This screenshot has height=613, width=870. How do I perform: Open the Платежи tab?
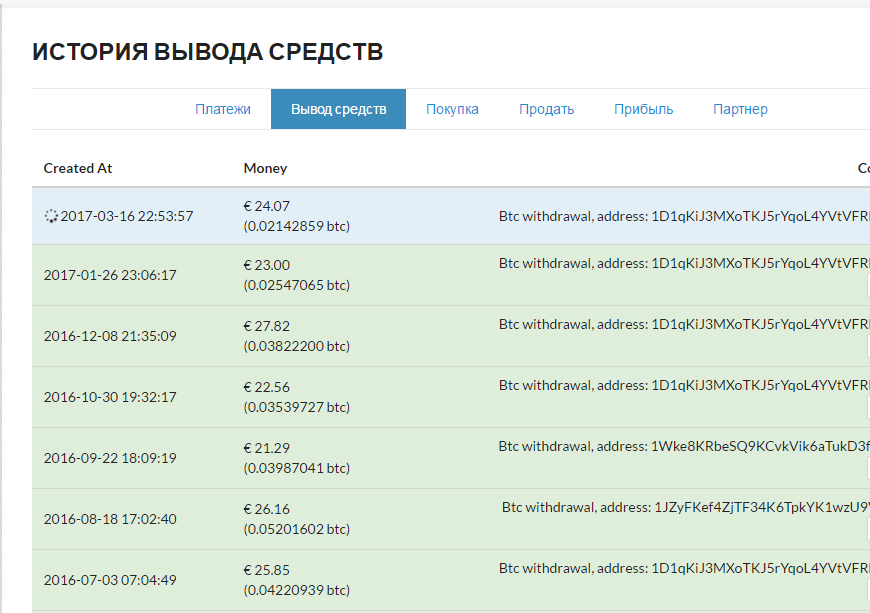[x=222, y=109]
